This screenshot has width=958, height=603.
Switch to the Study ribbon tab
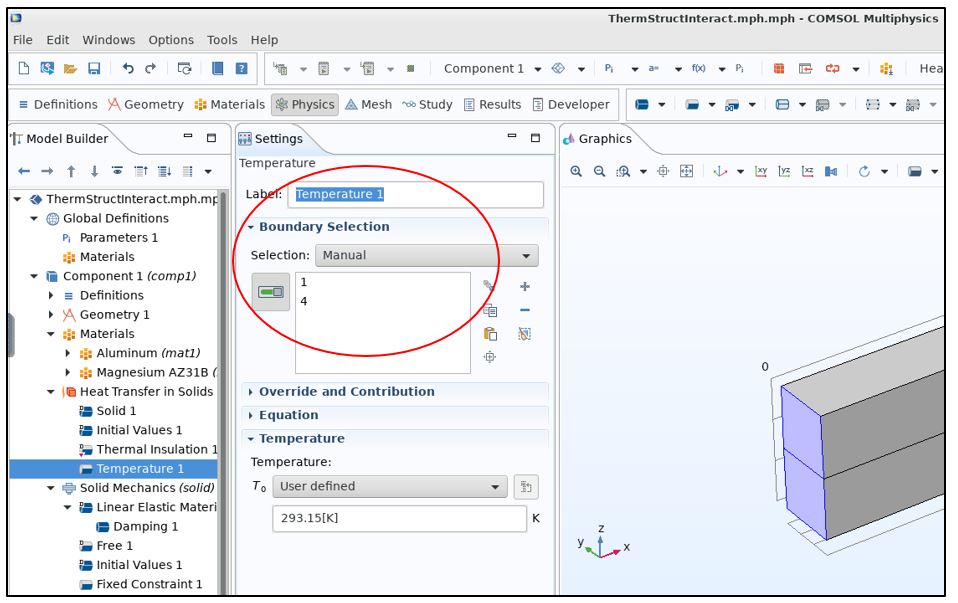coord(427,104)
